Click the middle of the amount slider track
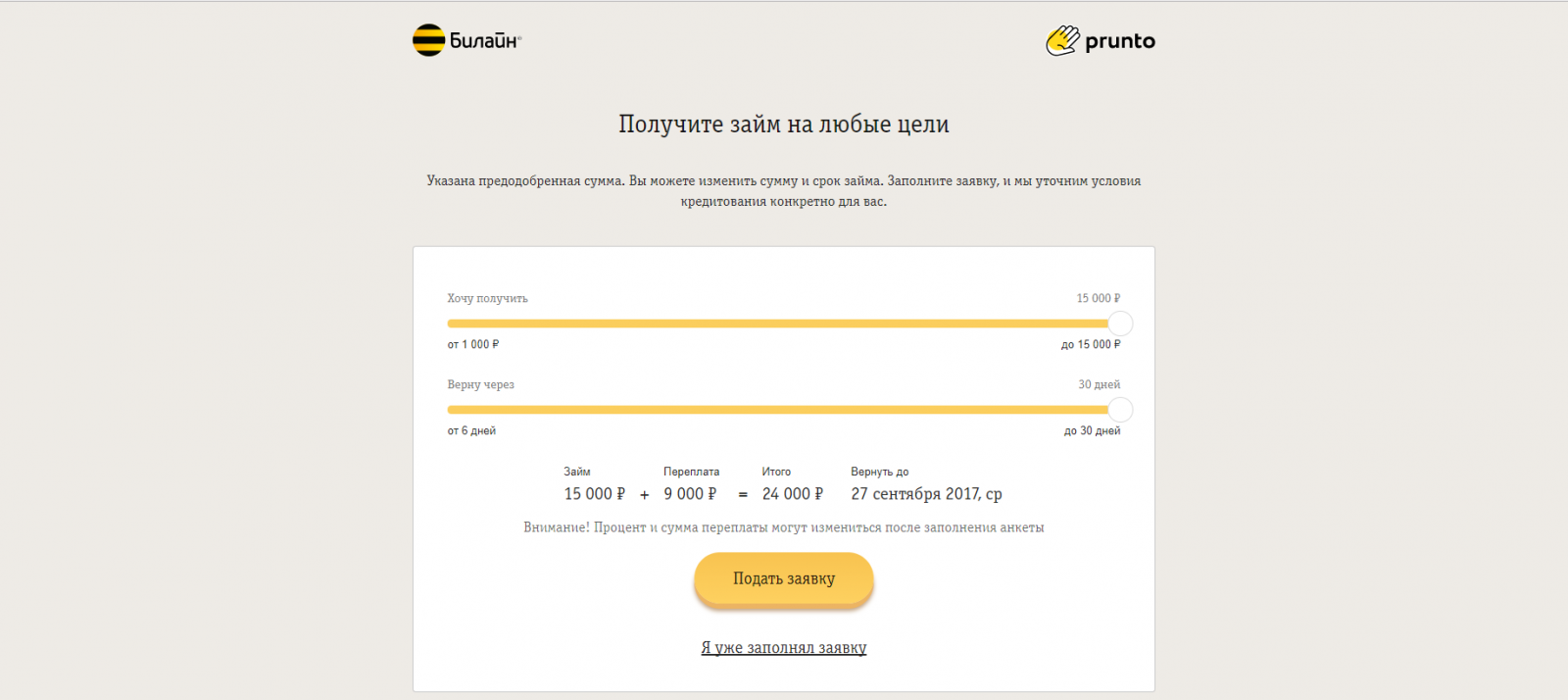 click(784, 324)
